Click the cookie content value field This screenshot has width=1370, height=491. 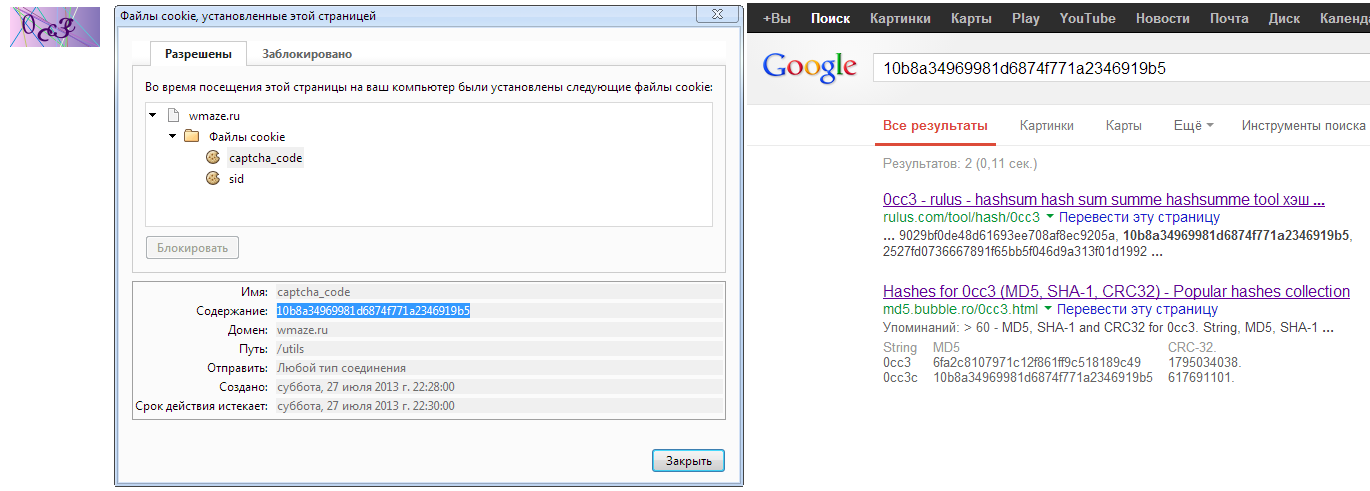coord(499,311)
